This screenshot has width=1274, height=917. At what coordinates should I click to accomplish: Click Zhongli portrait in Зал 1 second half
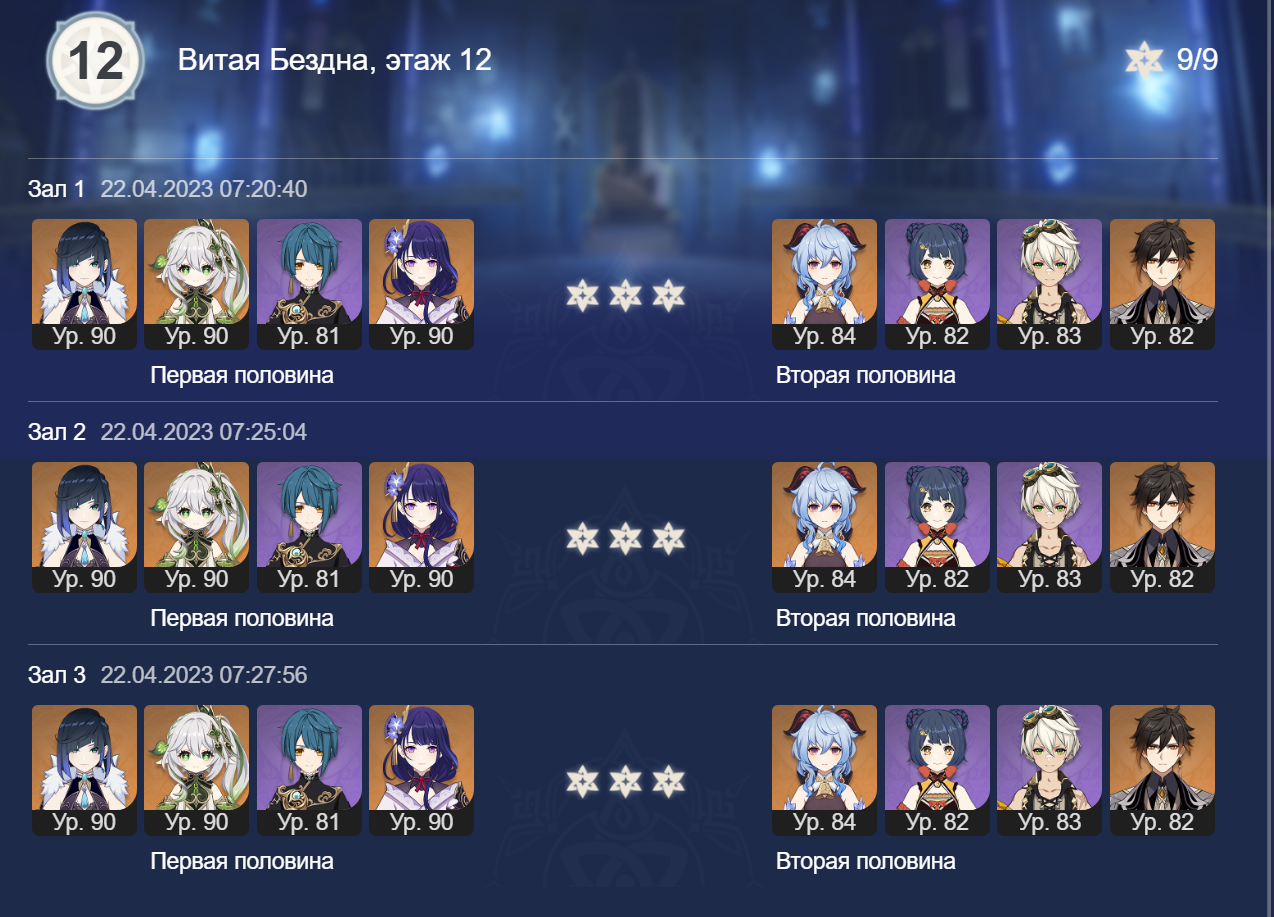[1162, 284]
